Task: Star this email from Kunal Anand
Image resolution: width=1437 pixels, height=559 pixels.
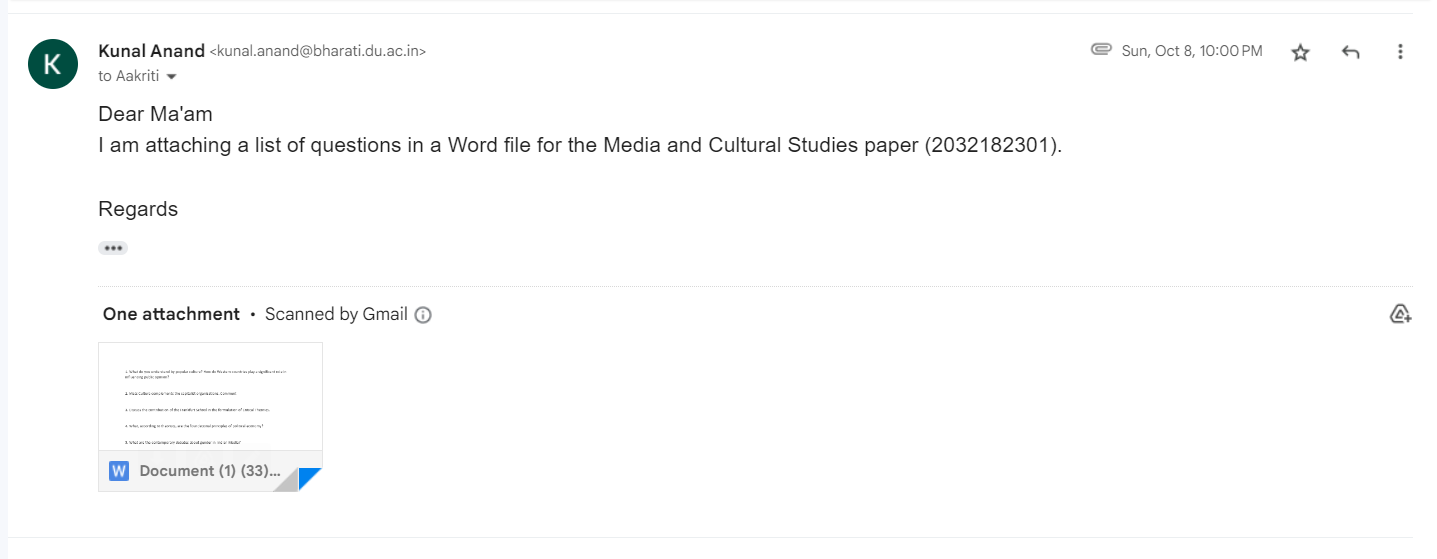Action: point(1300,52)
